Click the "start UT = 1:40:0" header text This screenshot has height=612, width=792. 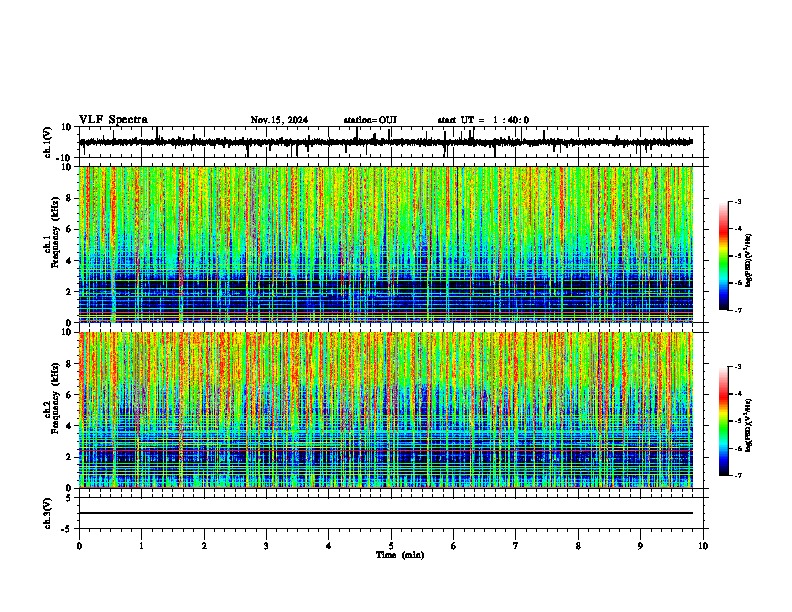(x=483, y=120)
